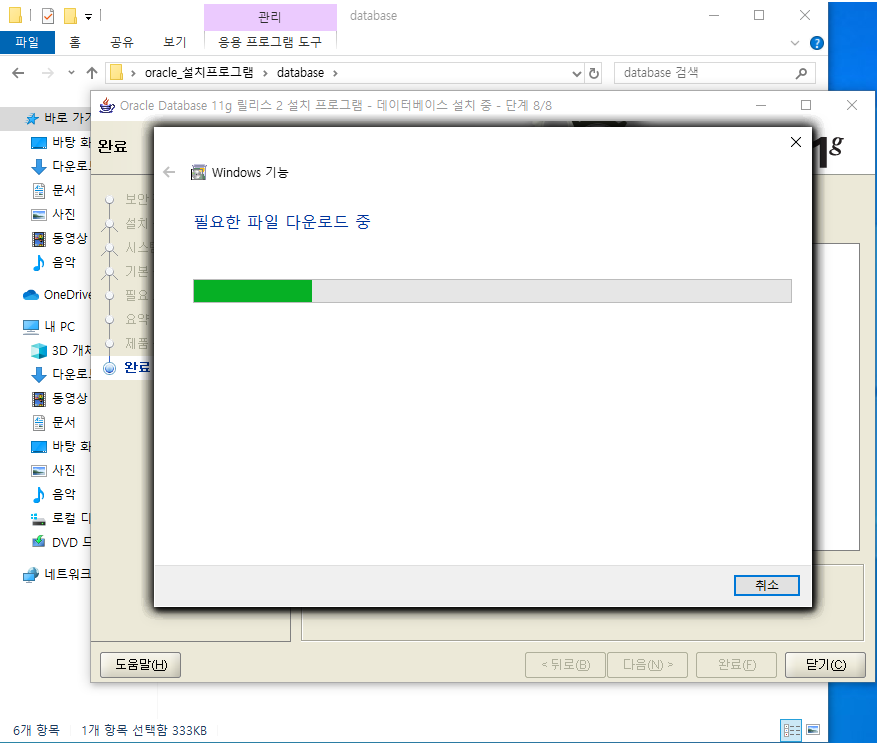
Task: Open DVD drive in sidebar
Action: pyautogui.click(x=61, y=542)
